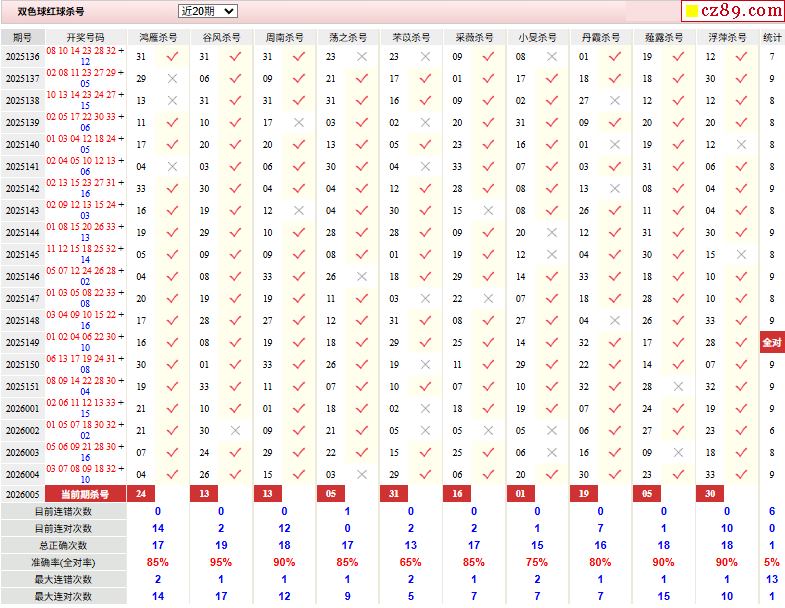Click the gray X for 荡之杀号 in row 2025136

pyautogui.click(x=361, y=57)
